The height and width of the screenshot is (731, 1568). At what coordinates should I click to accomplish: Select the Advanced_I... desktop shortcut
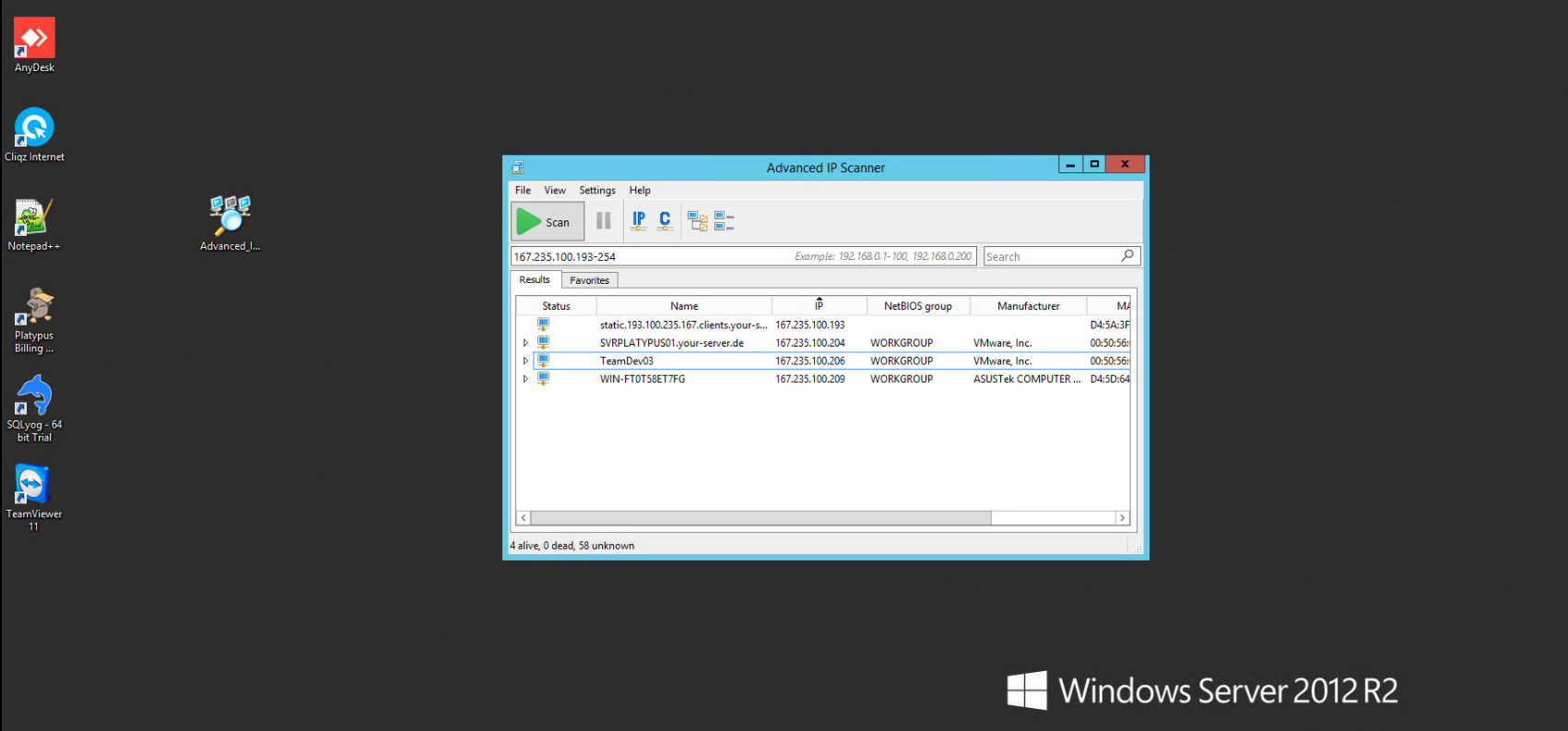tap(230, 224)
